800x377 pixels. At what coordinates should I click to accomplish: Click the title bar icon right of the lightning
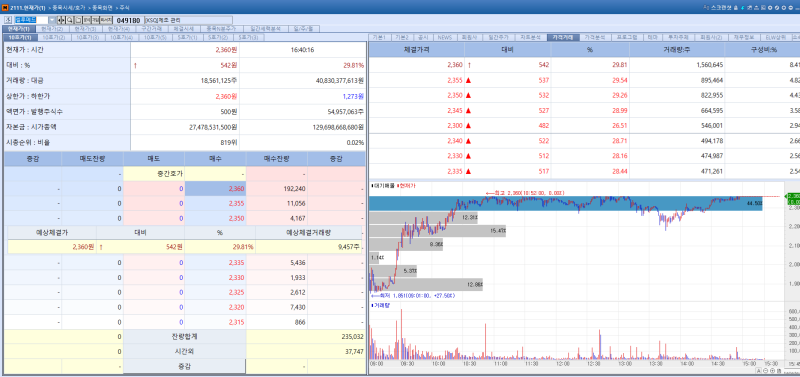pos(749,8)
